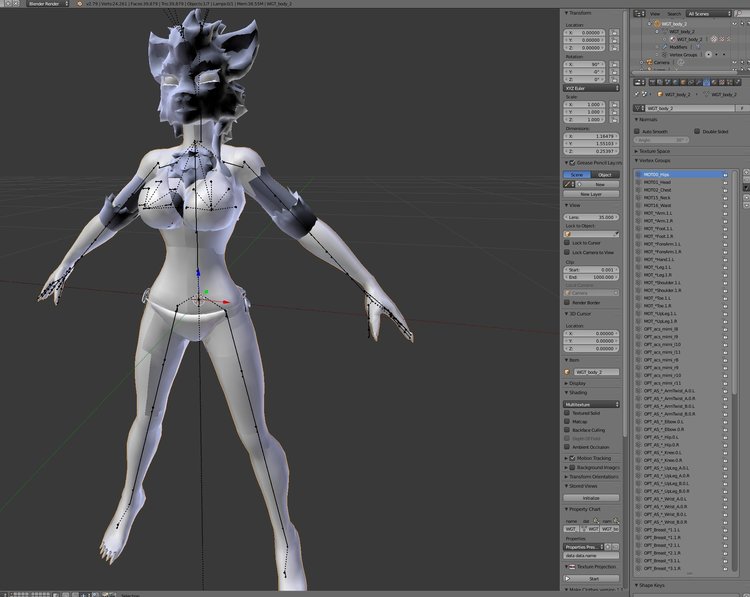The image size is (750, 597).
Task: Open the Properties Presets dropdown
Action: (584, 547)
